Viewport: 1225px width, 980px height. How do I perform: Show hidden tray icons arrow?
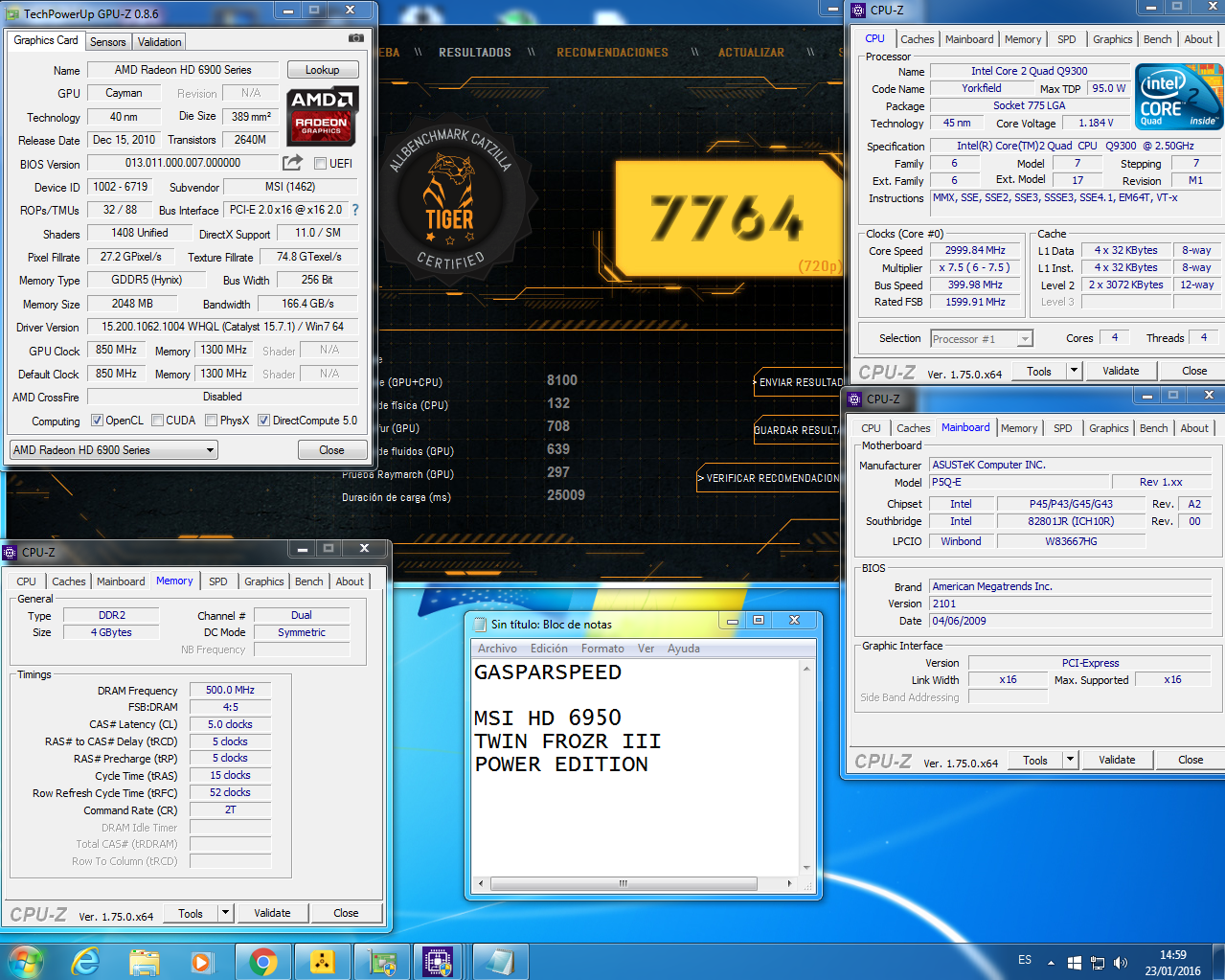click(1051, 962)
